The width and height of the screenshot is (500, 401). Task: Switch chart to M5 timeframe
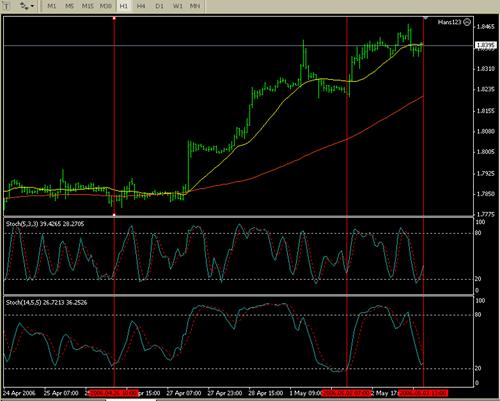coord(69,6)
